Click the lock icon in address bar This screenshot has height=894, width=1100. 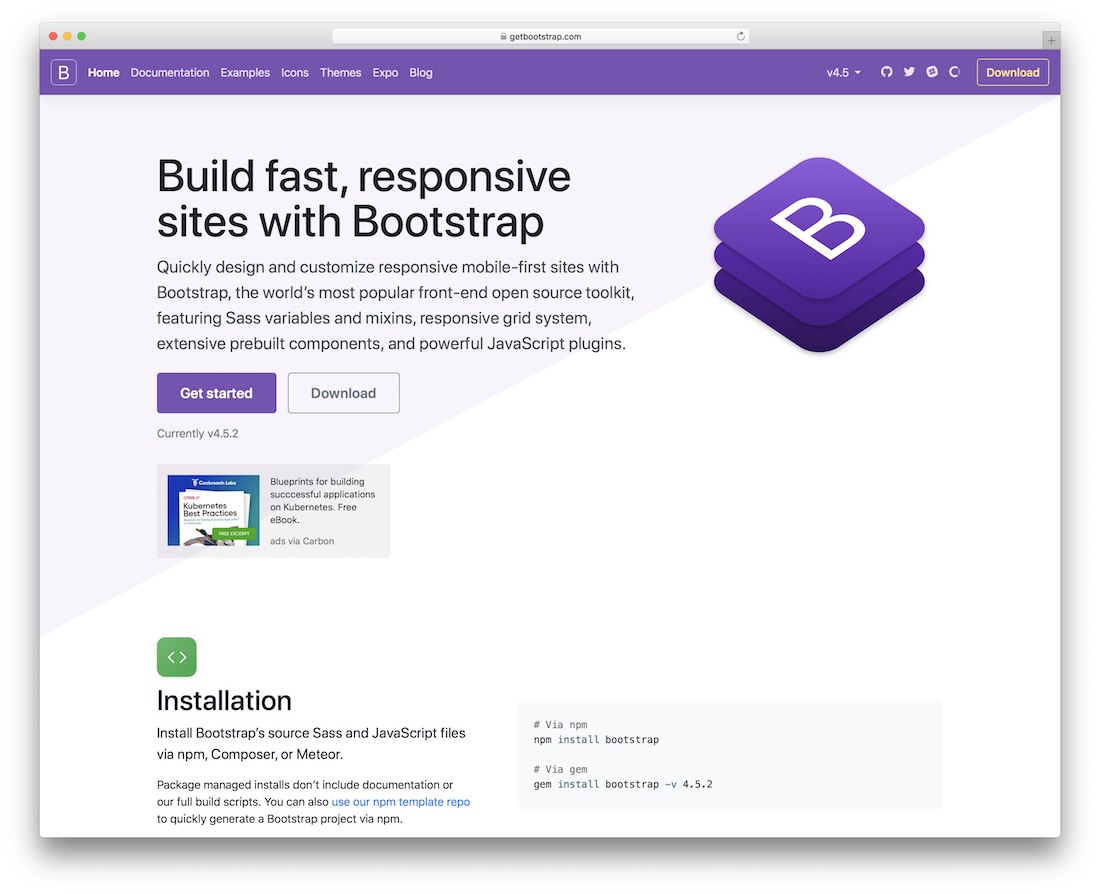coord(503,36)
